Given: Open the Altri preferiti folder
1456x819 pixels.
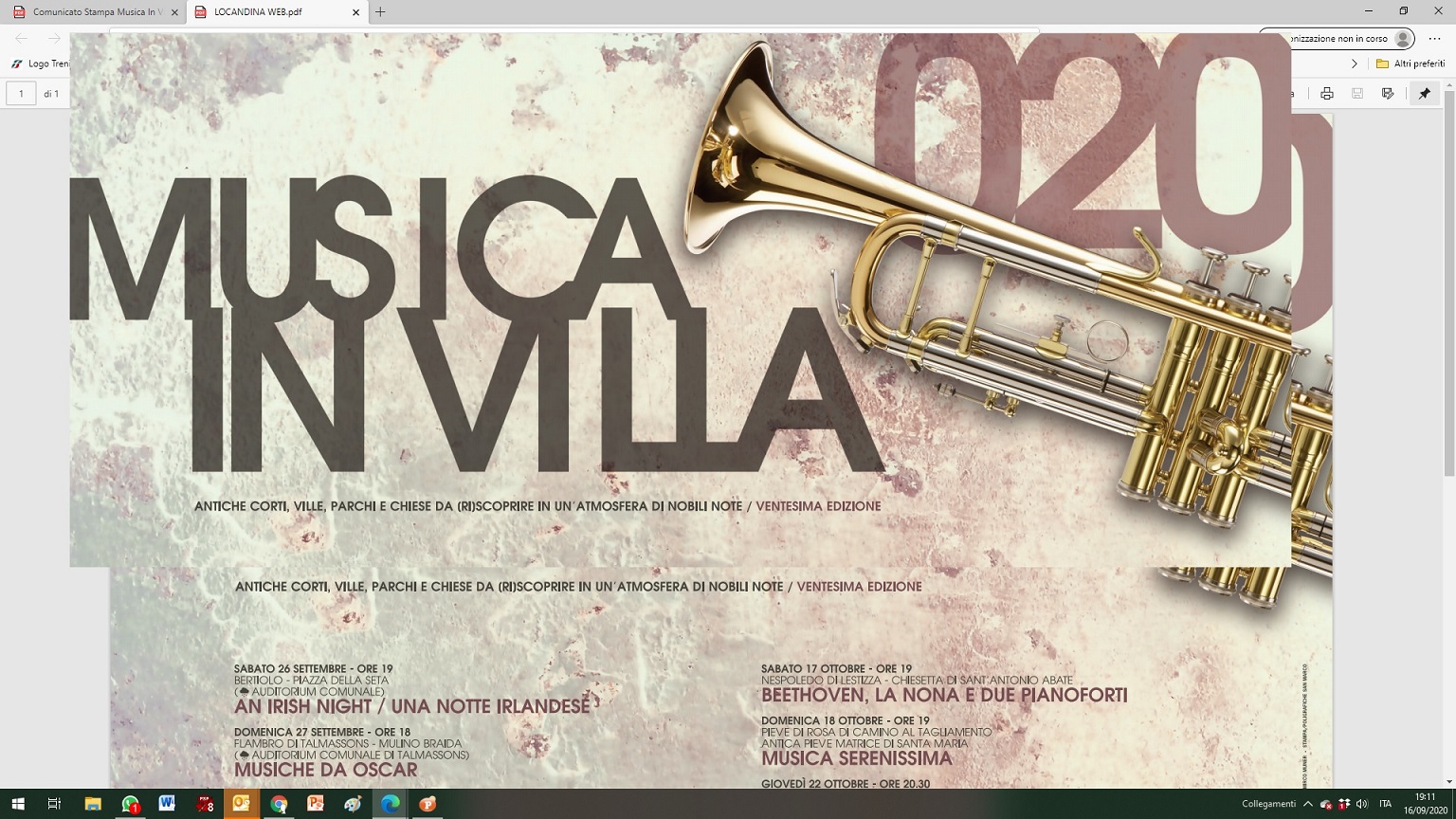Looking at the screenshot, I should pos(1410,64).
